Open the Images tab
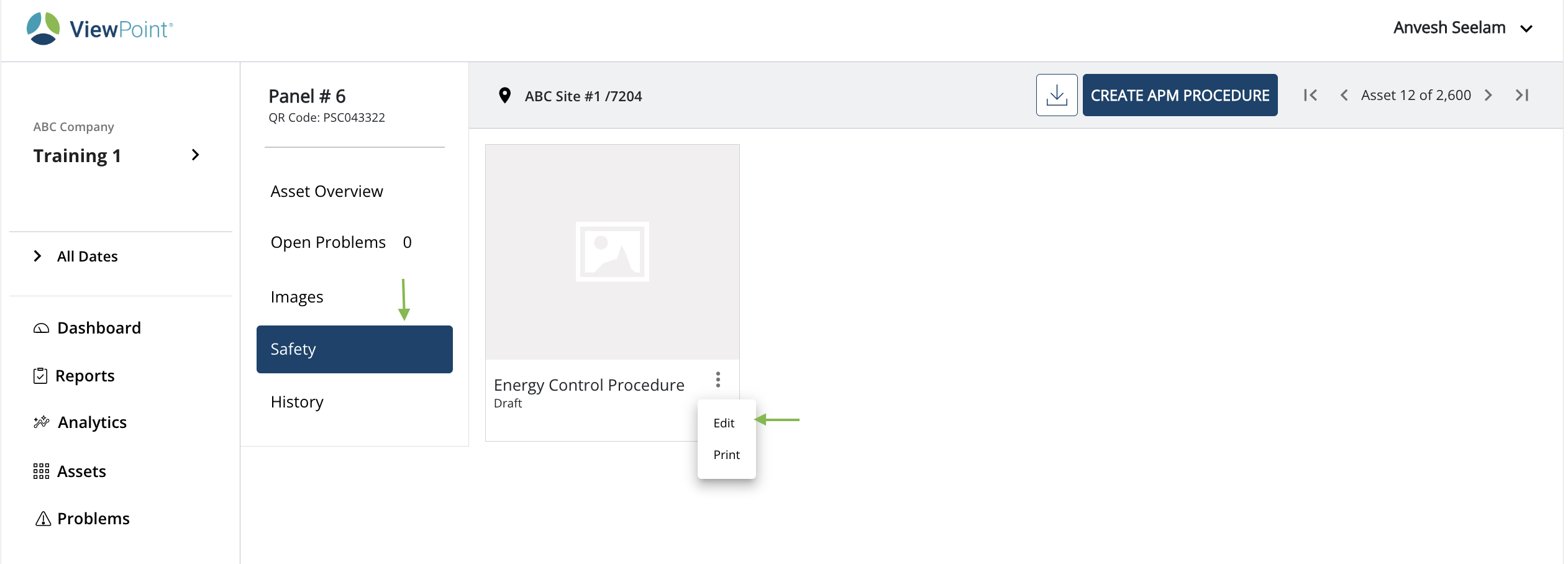The height and width of the screenshot is (564, 1568). coord(297,297)
